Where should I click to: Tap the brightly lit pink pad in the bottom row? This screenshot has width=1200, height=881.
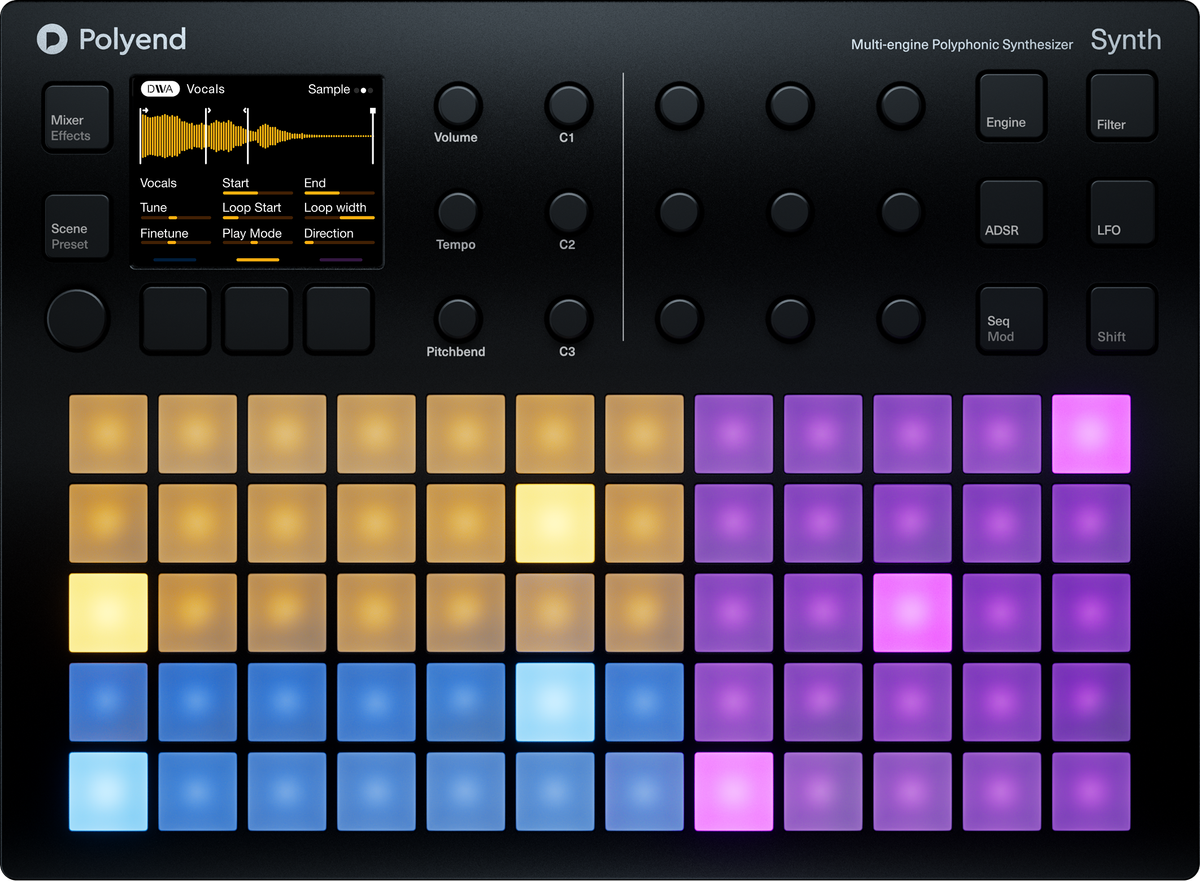734,791
